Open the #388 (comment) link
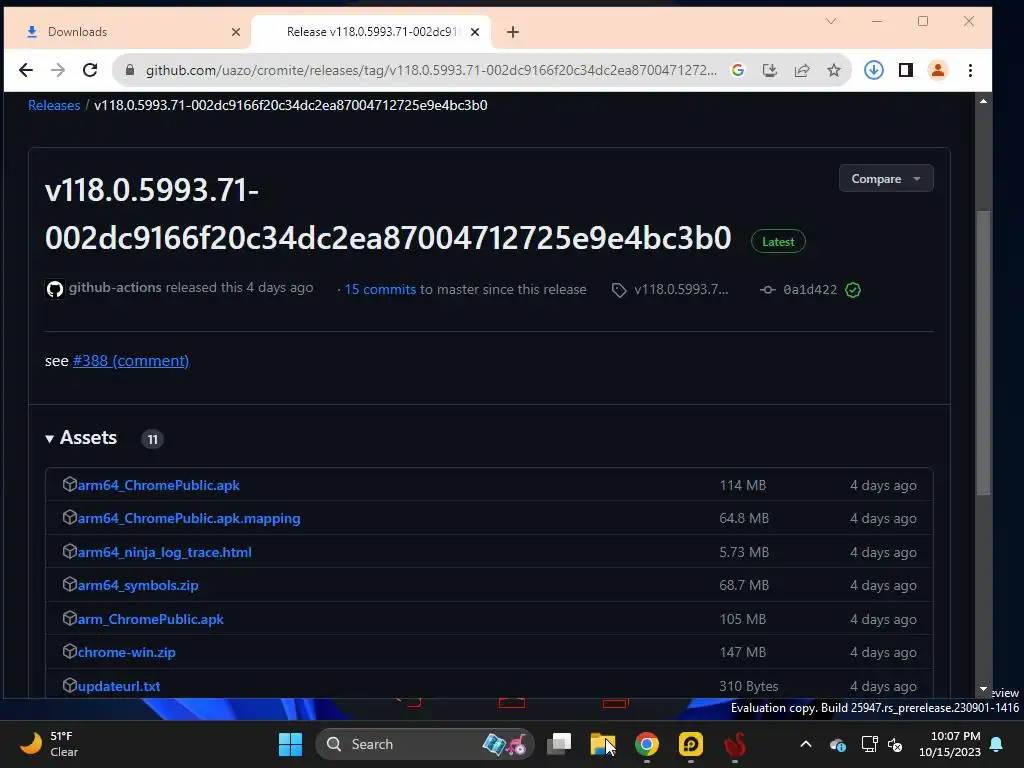 click(x=131, y=360)
